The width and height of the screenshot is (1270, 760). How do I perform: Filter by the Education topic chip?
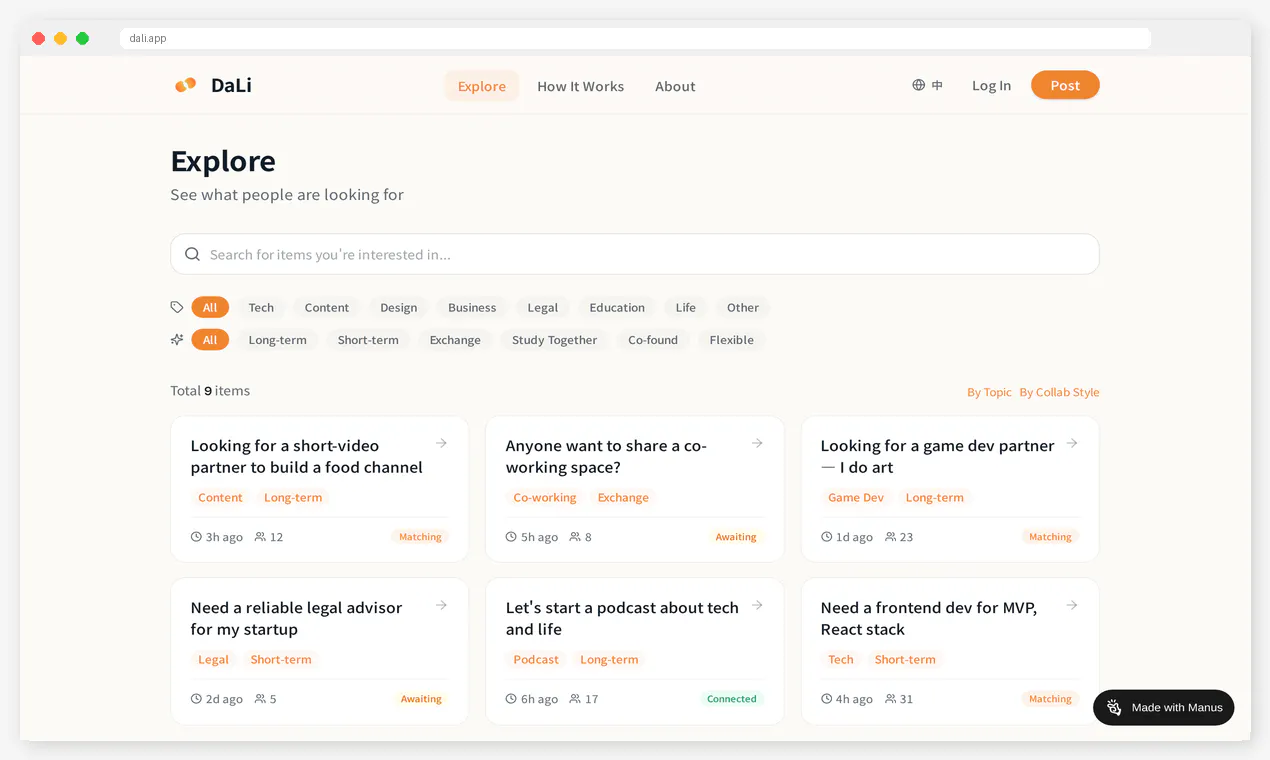click(x=617, y=307)
